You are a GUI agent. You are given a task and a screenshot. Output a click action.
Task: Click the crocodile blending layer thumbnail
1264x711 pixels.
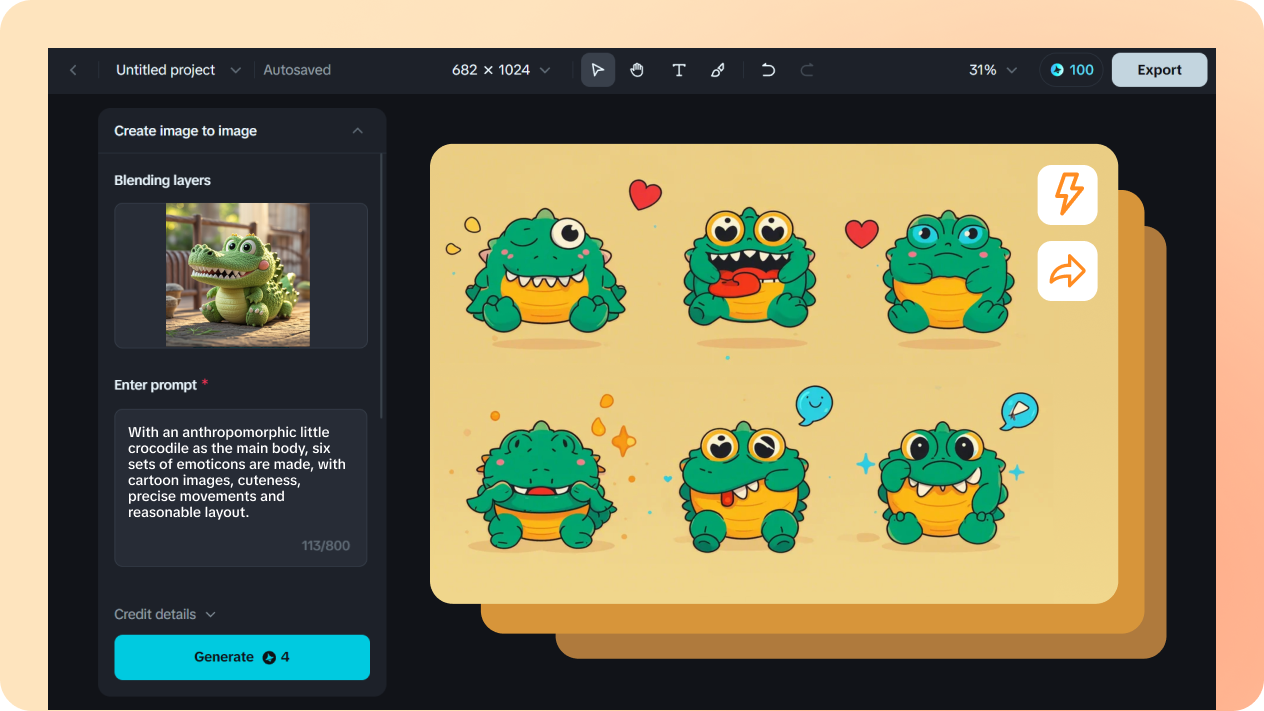[x=238, y=275]
